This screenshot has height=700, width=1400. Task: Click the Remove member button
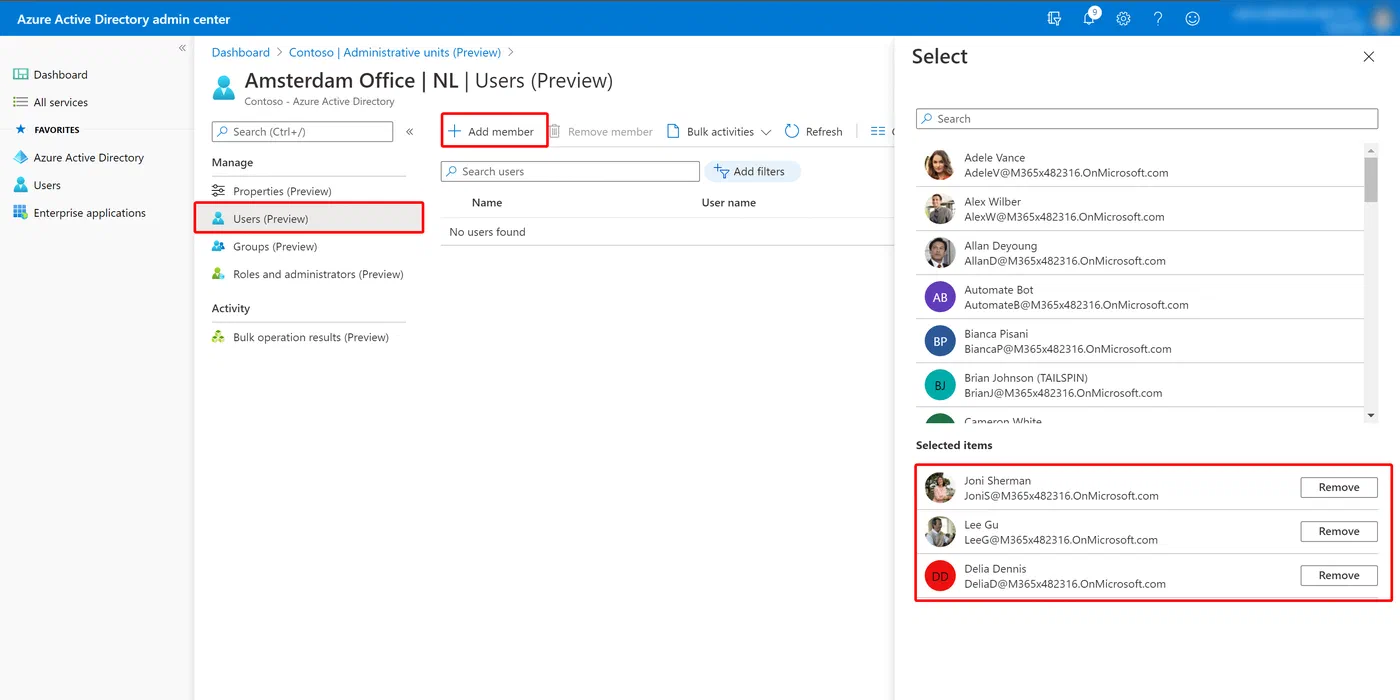600,131
